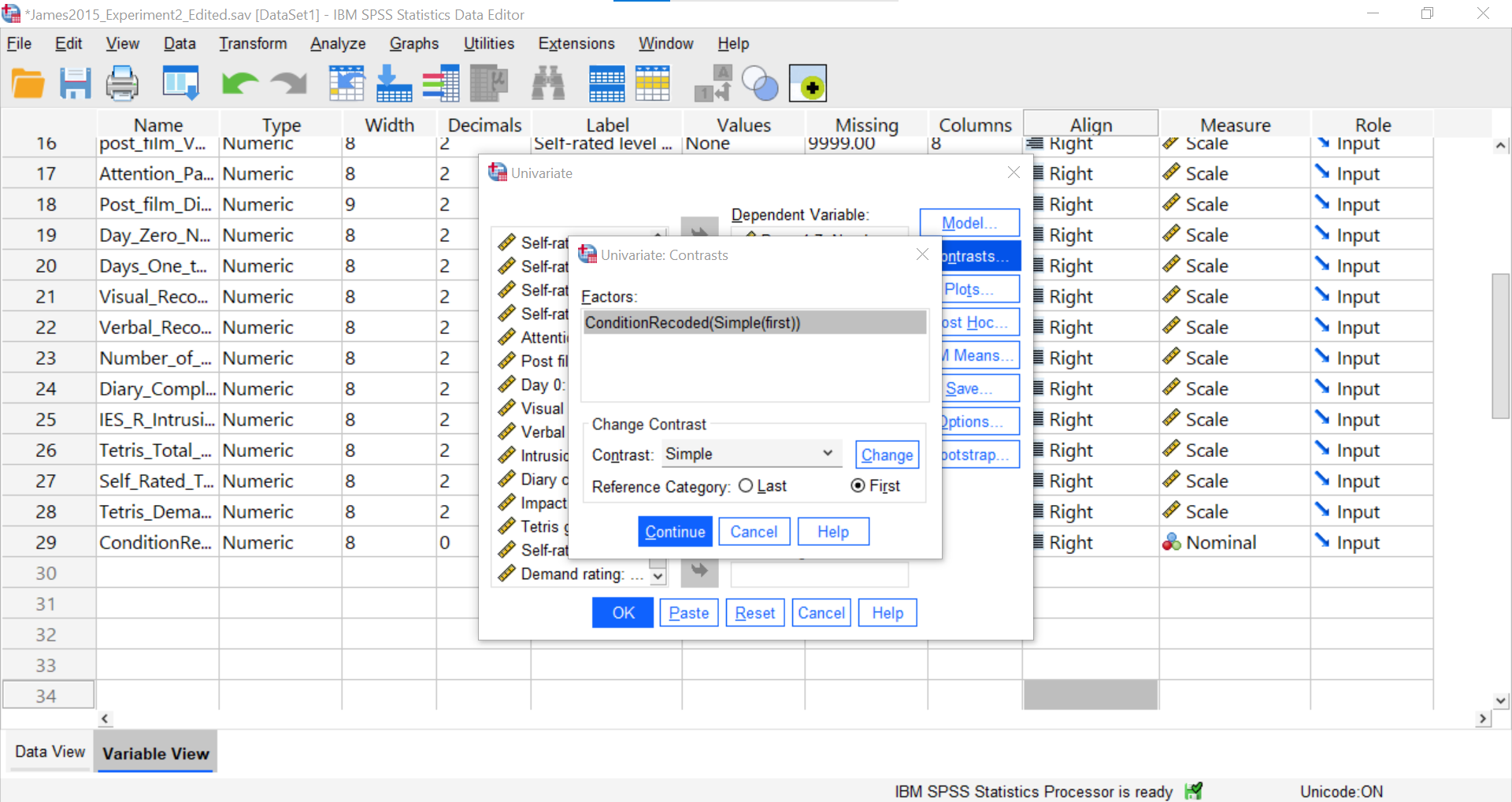Viewport: 1512px width, 802px height.
Task: Click the Measure column header
Action: tap(1235, 124)
